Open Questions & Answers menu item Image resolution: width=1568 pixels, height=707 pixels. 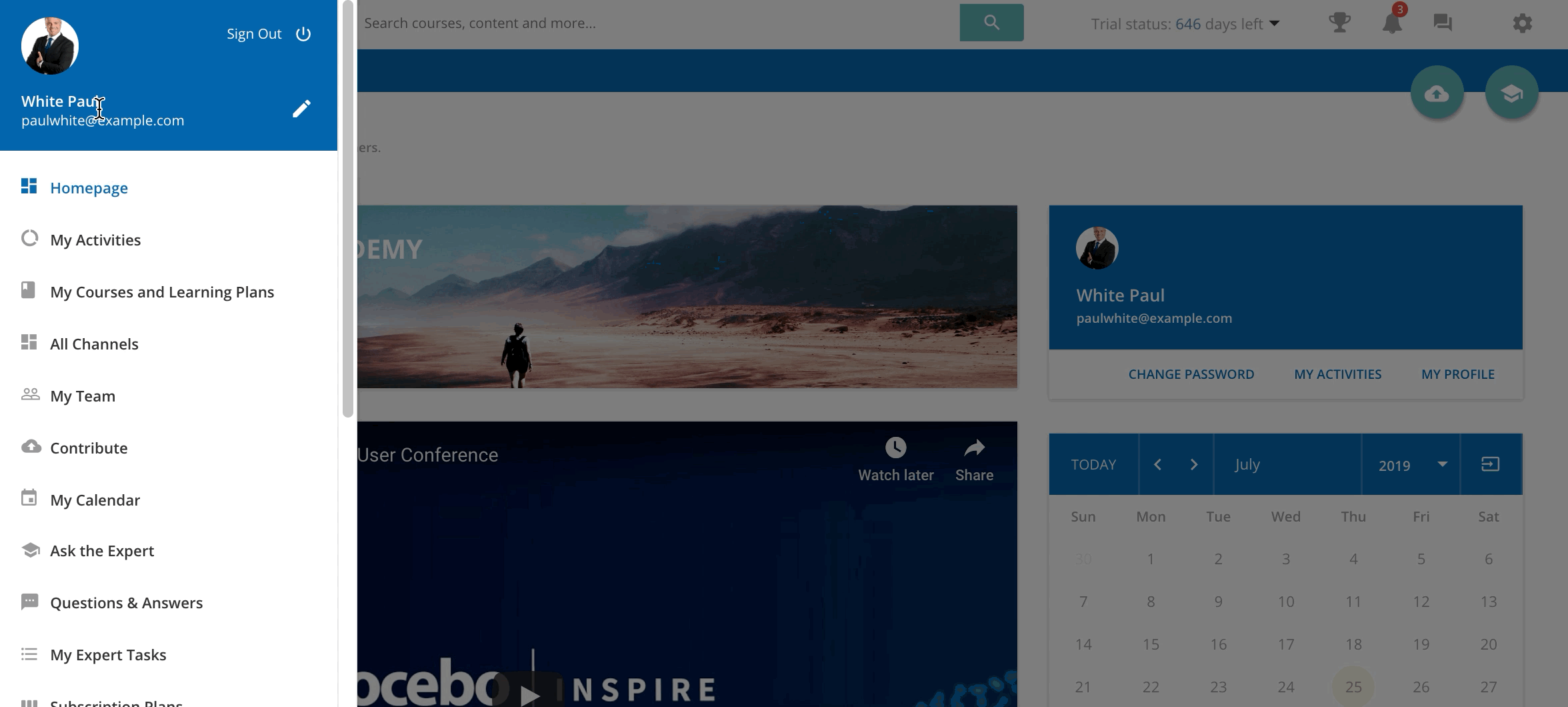point(126,603)
